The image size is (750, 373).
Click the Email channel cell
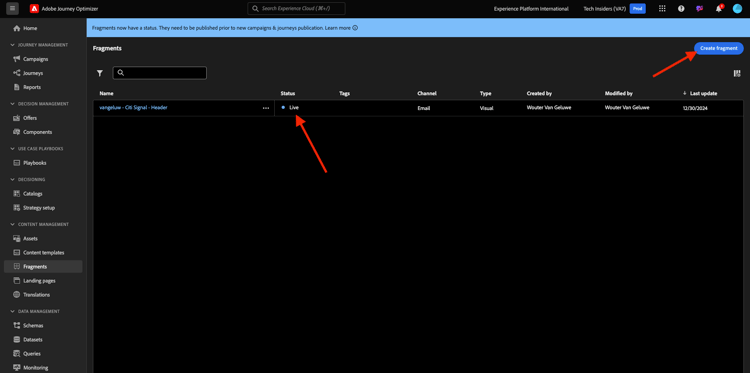pos(423,108)
